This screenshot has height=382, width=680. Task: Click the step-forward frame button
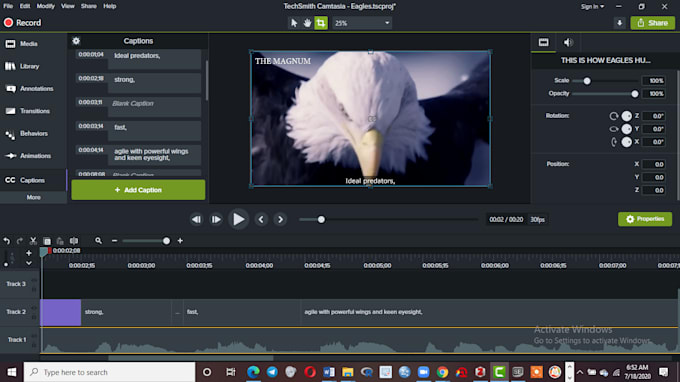coord(216,219)
